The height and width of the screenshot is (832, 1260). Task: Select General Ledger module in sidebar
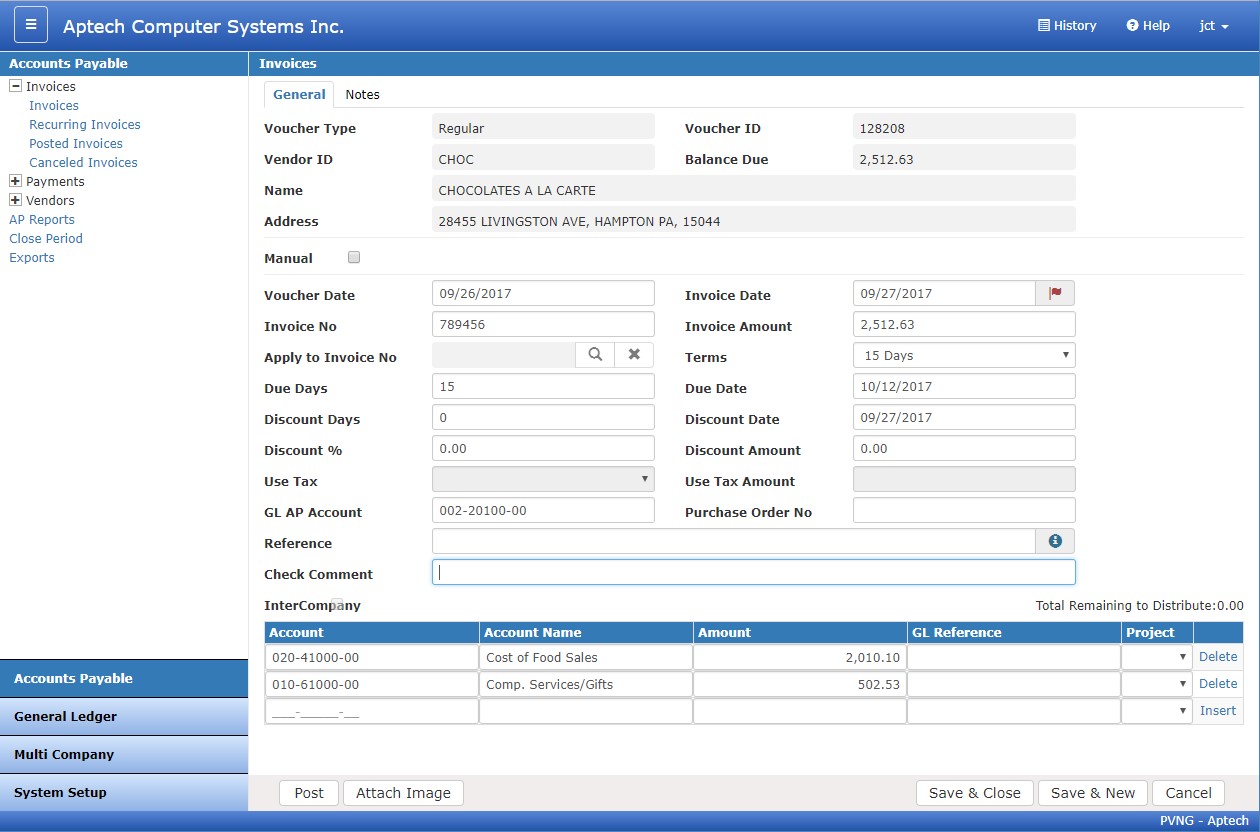point(124,717)
